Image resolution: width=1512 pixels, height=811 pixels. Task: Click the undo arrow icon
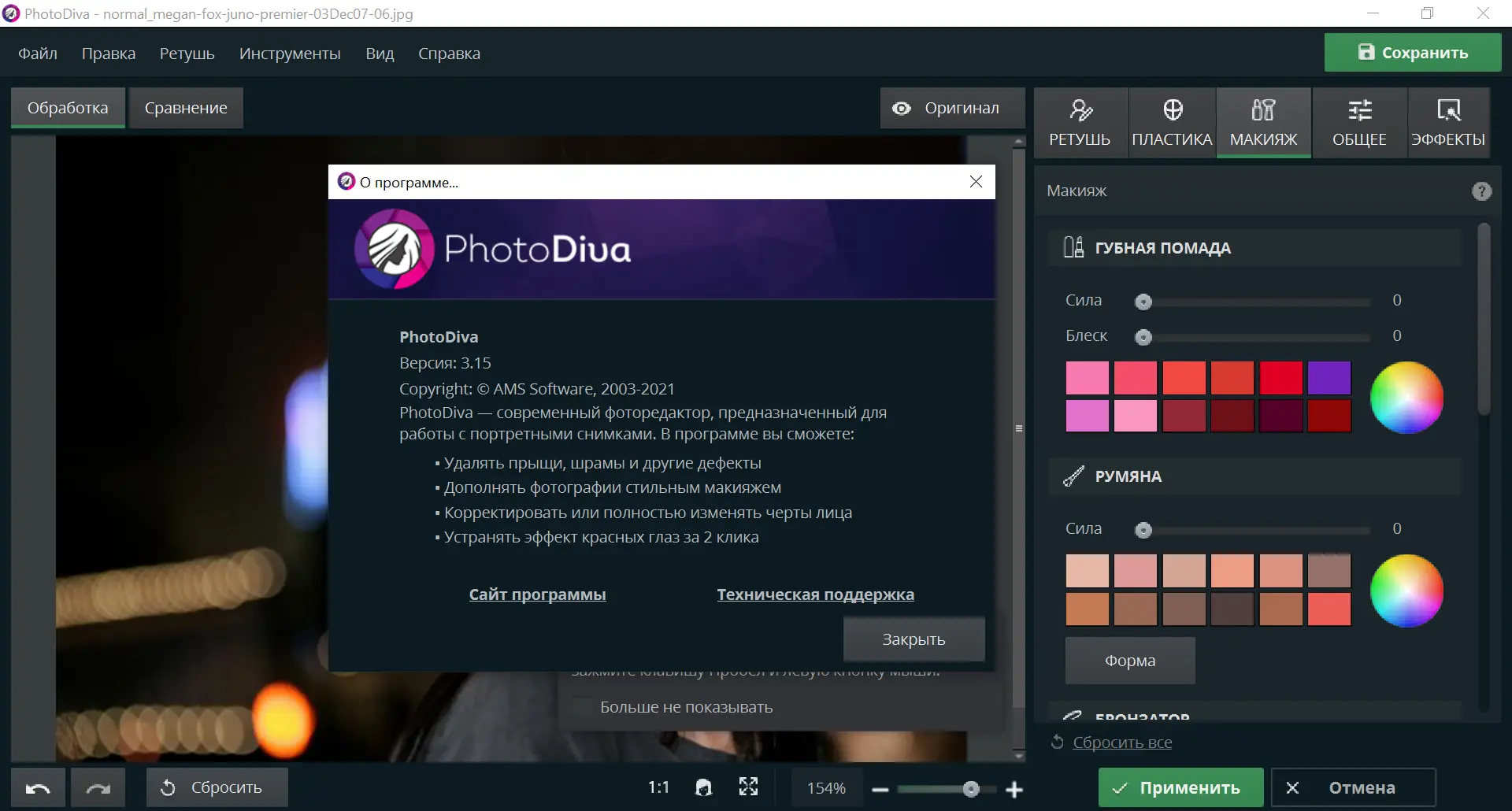point(37,787)
